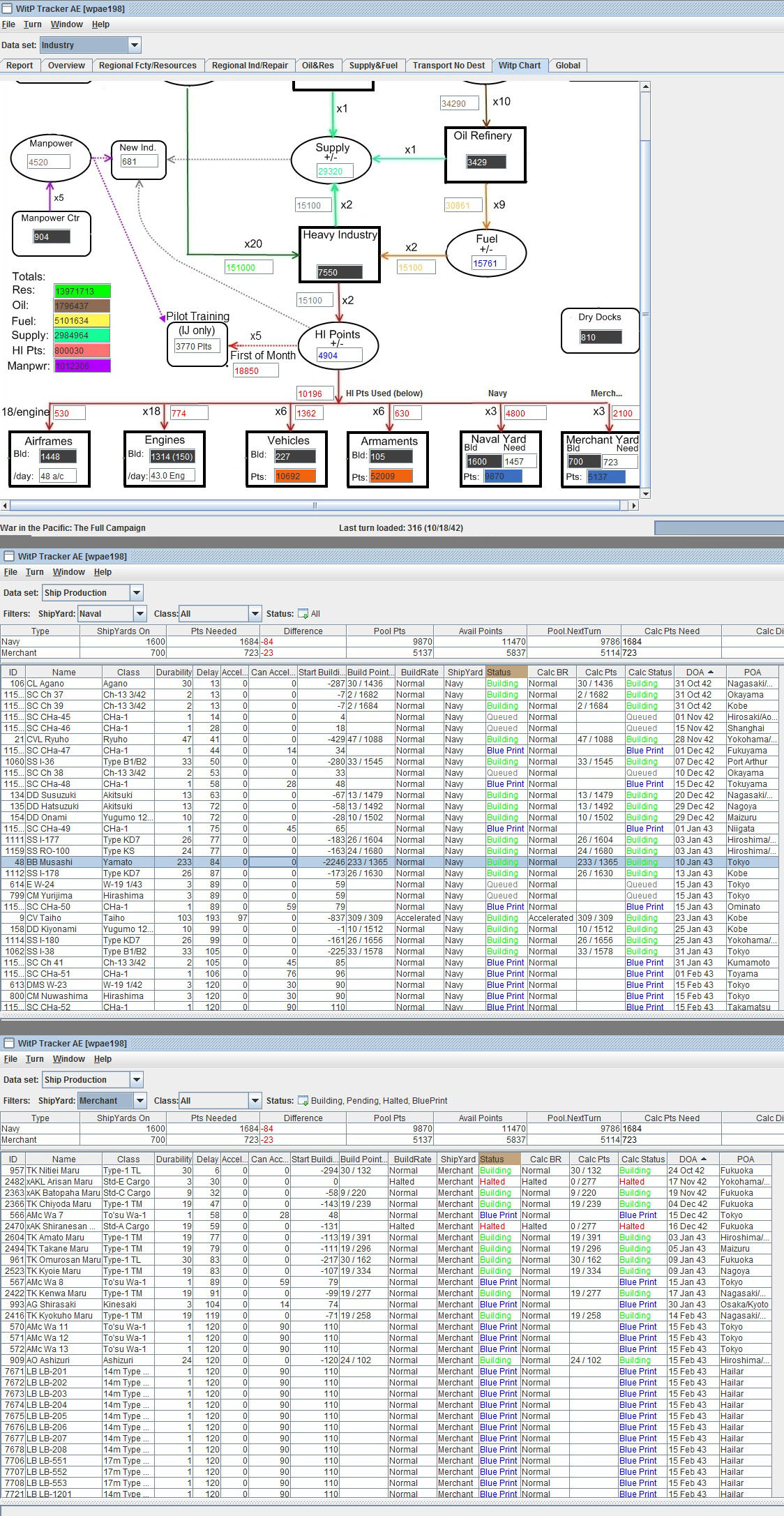Open the Status filter icon in the Naval shipyard window
The height and width of the screenshot is (1516, 784).
click(x=303, y=614)
